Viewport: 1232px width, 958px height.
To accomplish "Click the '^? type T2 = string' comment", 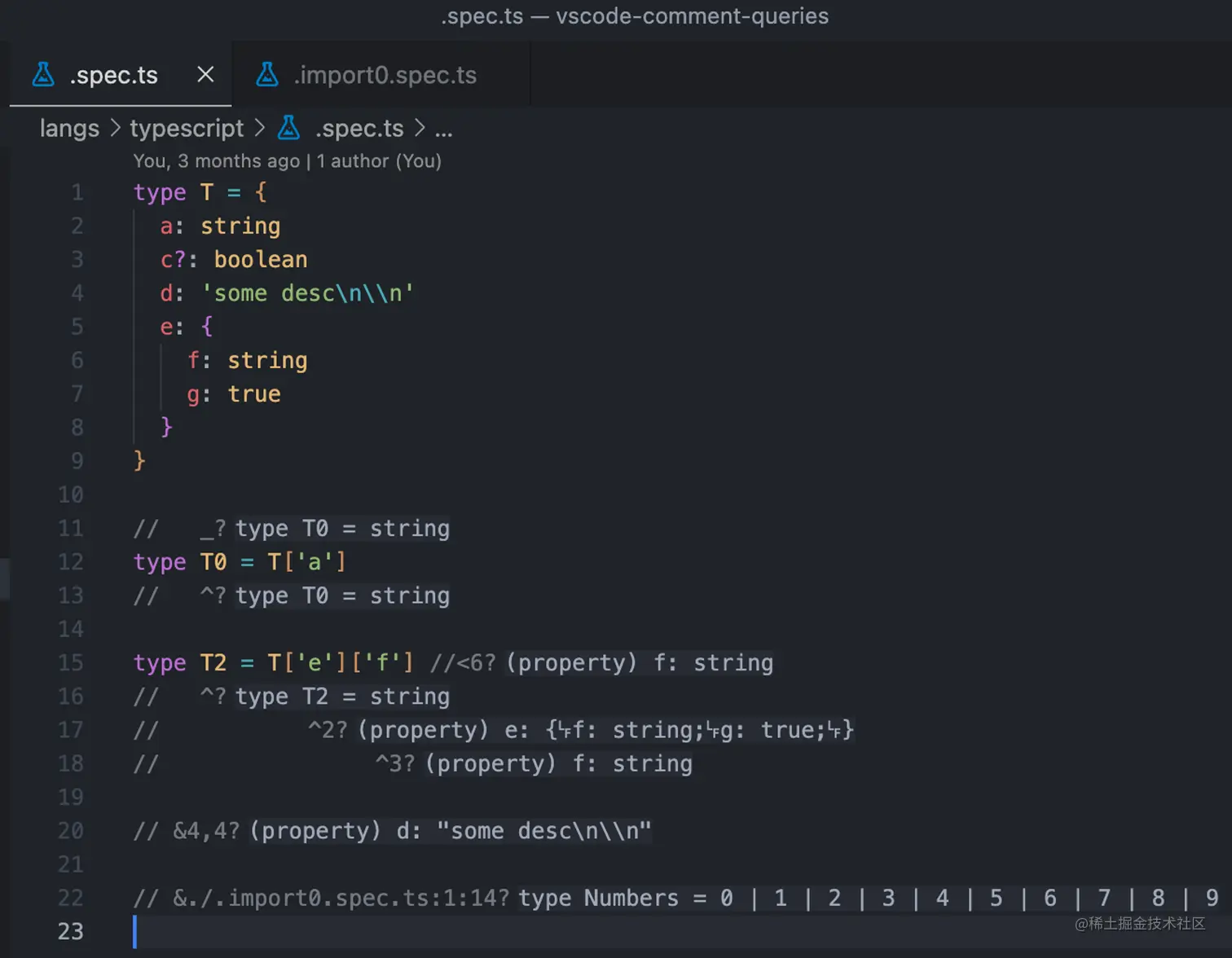I will tap(292, 697).
